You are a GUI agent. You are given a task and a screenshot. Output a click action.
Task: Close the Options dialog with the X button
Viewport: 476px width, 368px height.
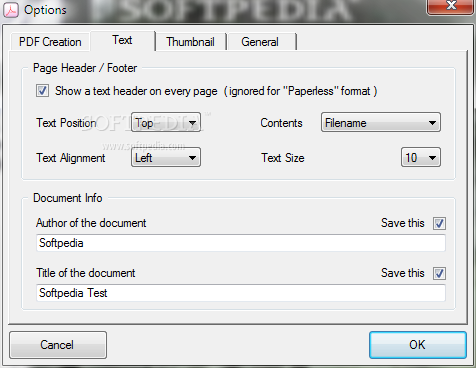pos(451,6)
